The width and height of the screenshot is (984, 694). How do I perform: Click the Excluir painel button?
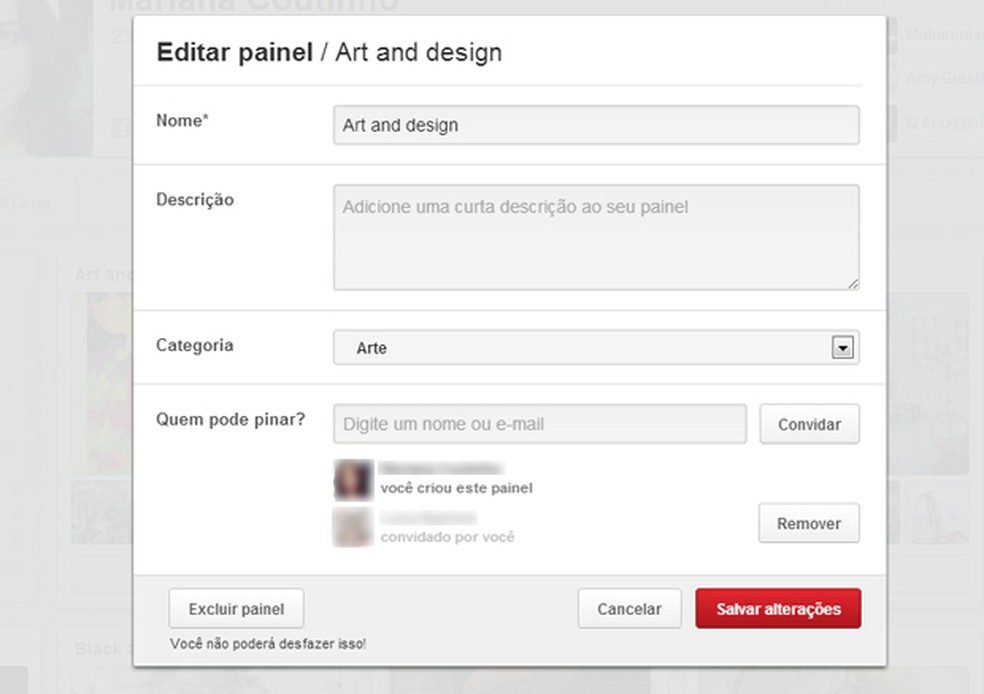tap(236, 608)
